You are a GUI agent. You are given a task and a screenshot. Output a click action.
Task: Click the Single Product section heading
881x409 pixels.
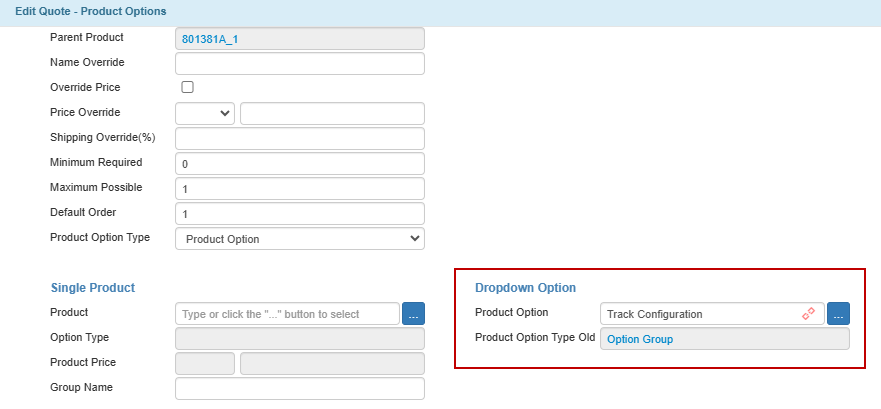[x=93, y=288]
